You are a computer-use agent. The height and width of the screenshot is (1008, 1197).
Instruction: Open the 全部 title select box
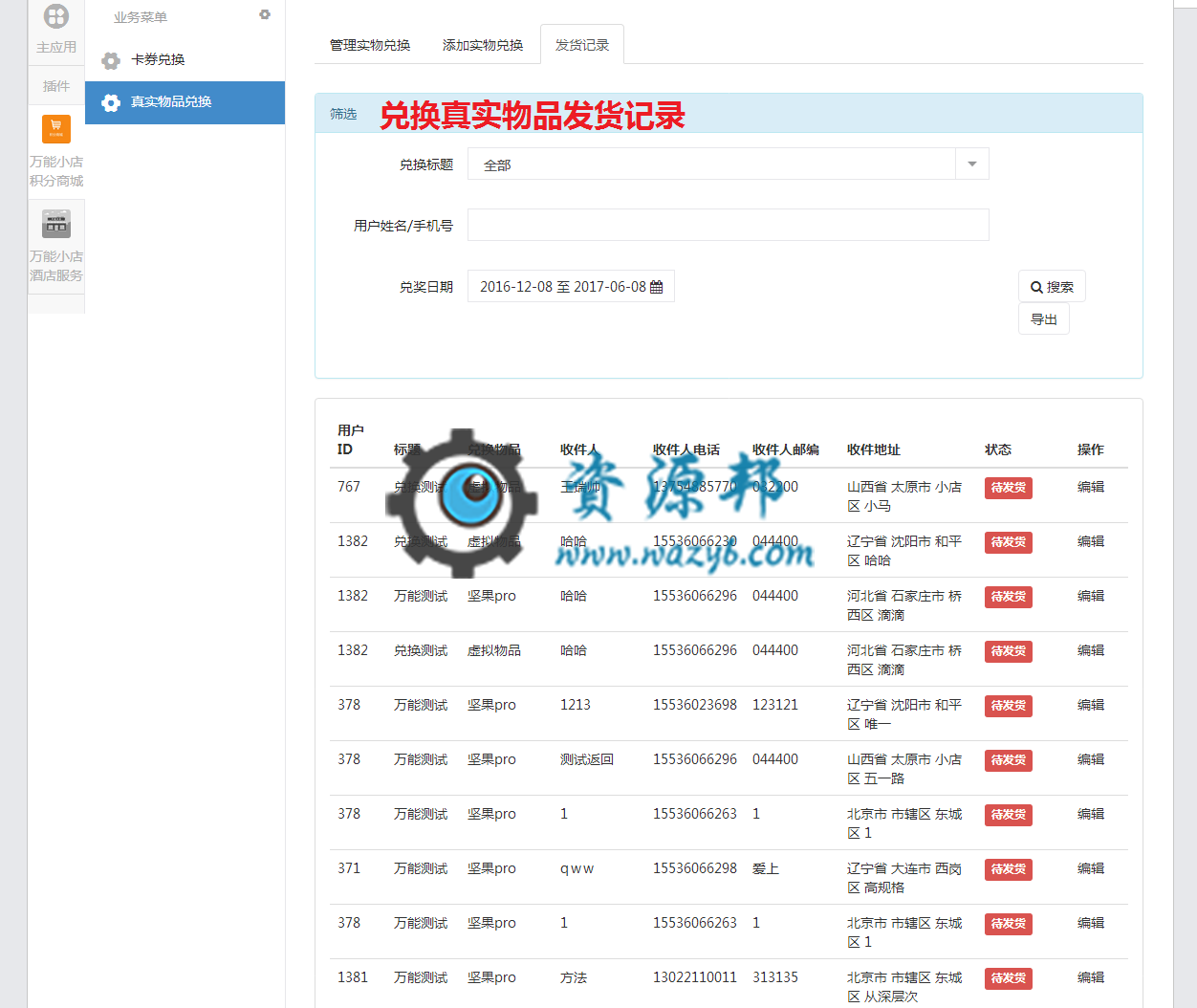tap(728, 164)
